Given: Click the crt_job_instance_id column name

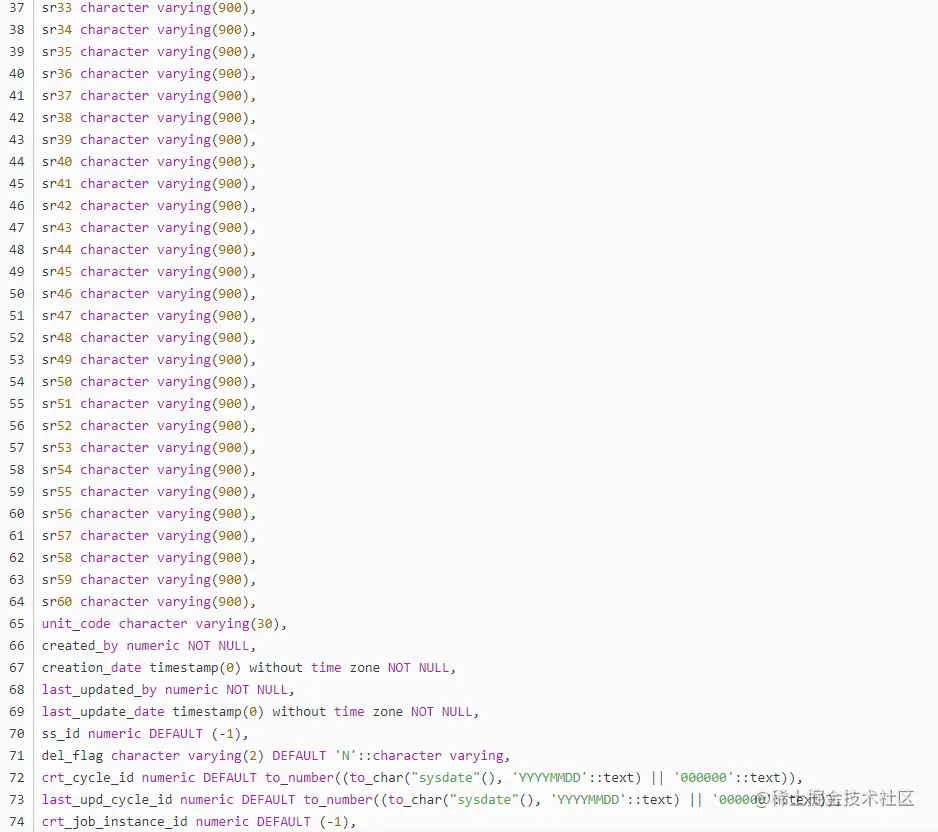Looking at the screenshot, I should pyautogui.click(x=115, y=822).
